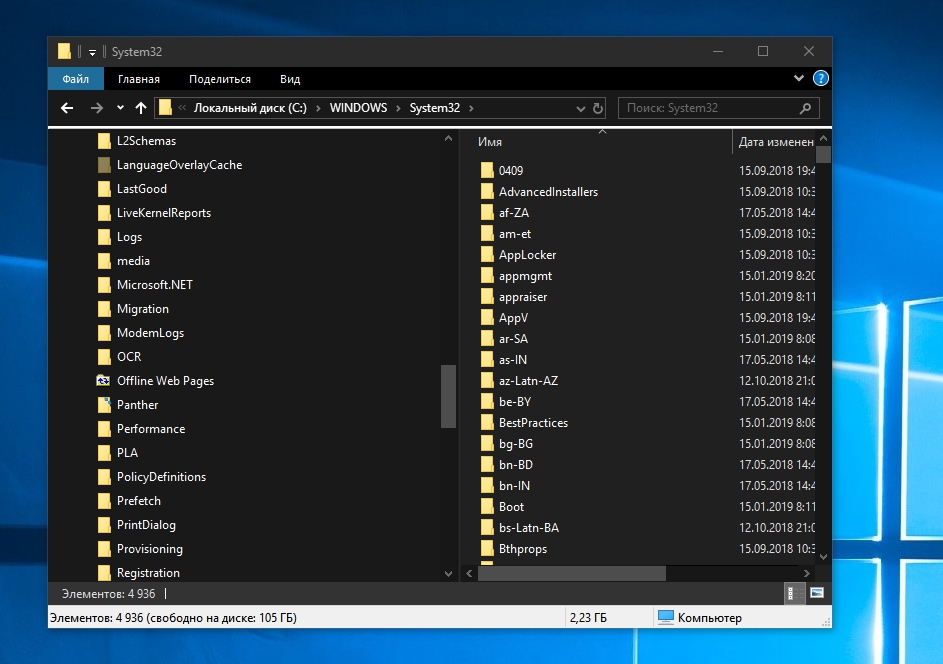Open recent locations dropdown arrow
This screenshot has height=664, width=943.
120,108
